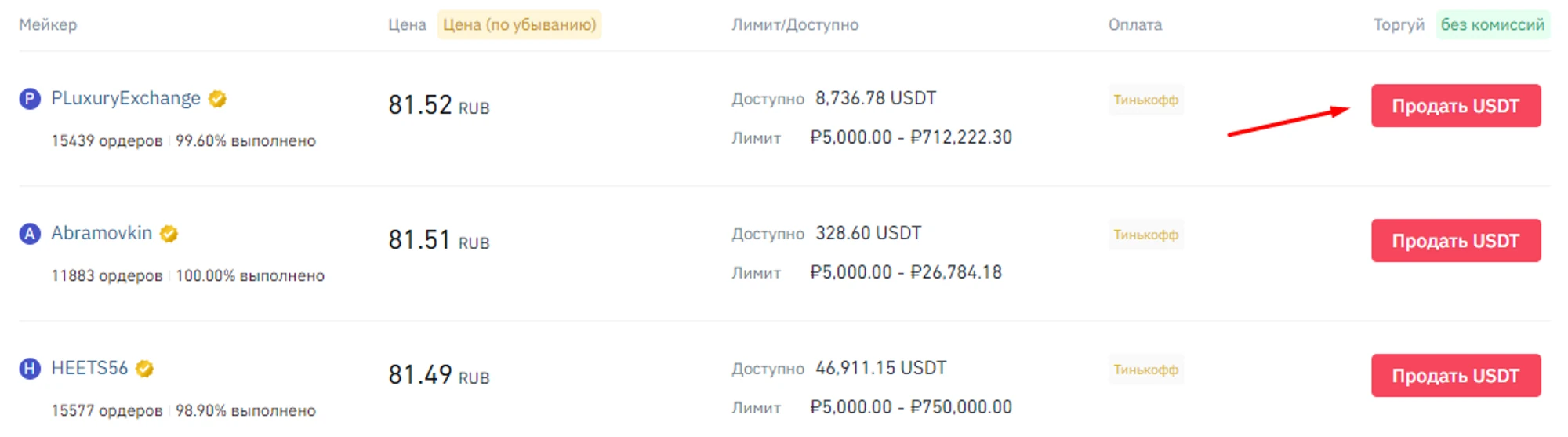
Task: Click the 'Оплата' column header
Action: (1134, 25)
